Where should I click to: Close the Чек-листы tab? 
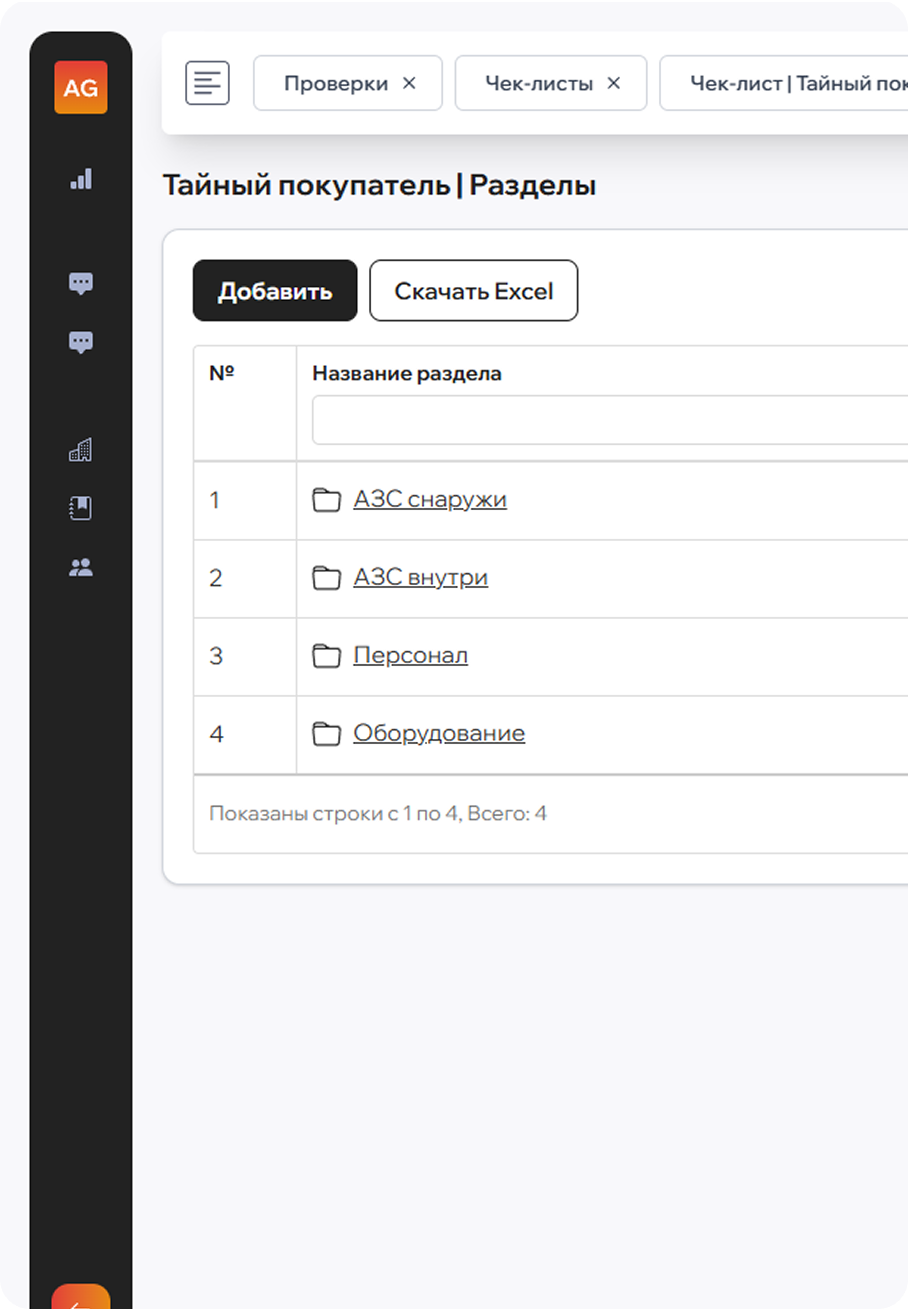(614, 83)
